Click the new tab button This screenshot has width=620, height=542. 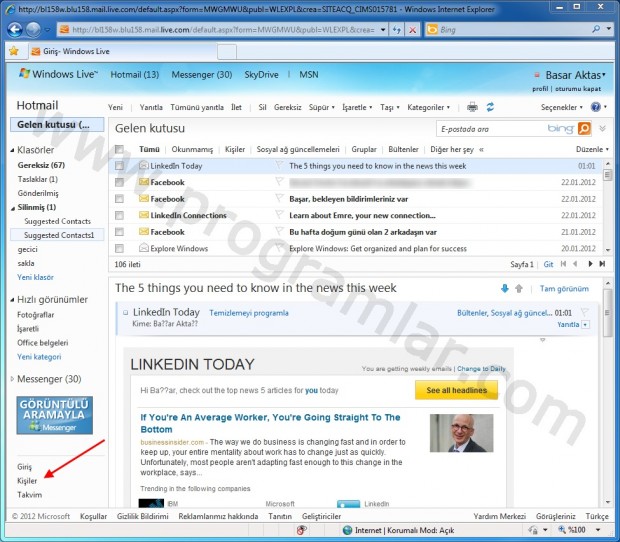click(x=227, y=52)
